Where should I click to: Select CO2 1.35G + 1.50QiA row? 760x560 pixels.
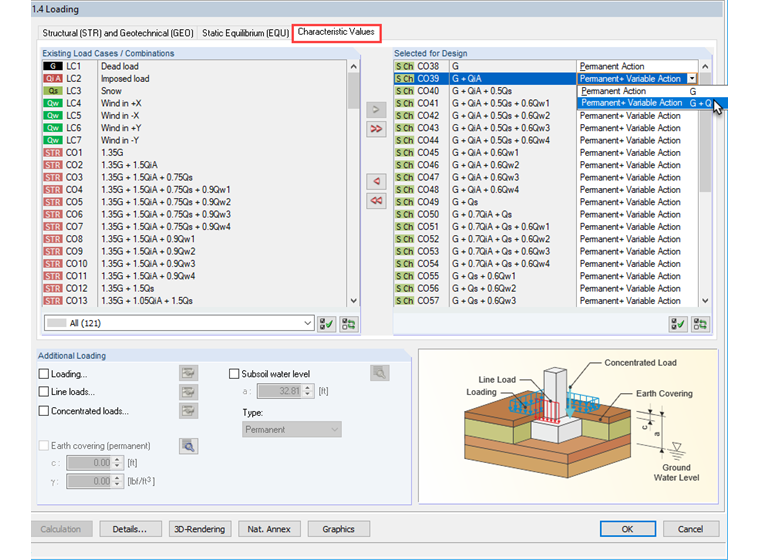pos(194,165)
